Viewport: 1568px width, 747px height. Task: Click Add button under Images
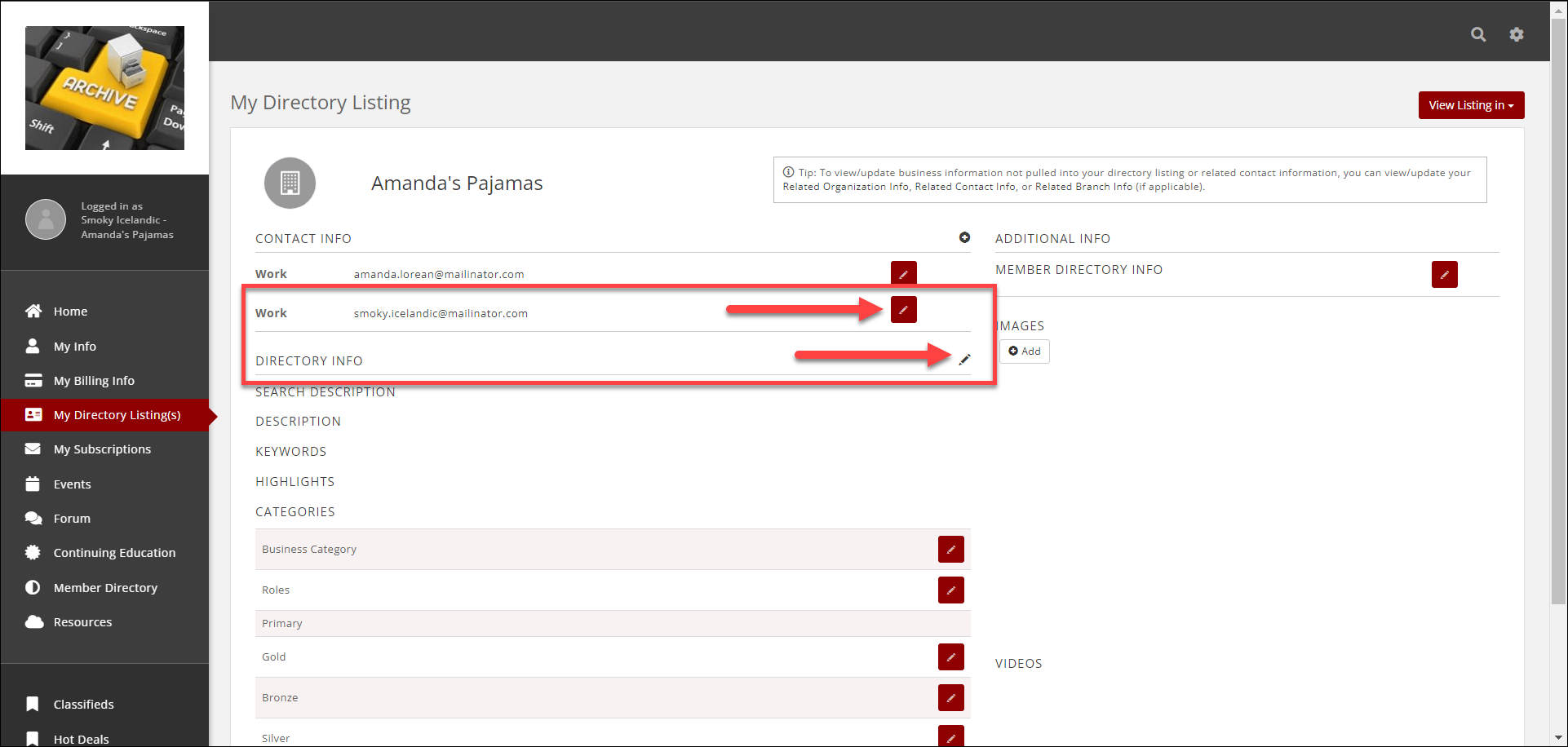click(x=1025, y=351)
